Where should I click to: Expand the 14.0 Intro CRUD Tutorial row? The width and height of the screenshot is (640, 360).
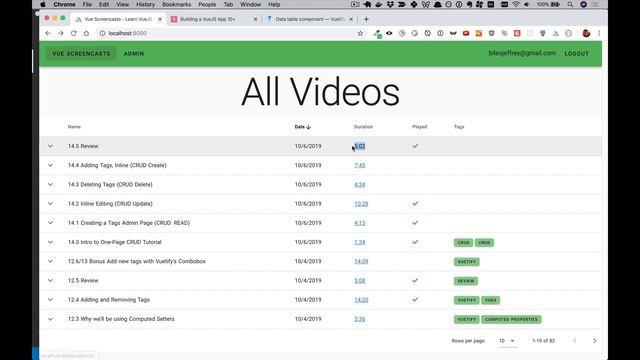[x=50, y=242]
